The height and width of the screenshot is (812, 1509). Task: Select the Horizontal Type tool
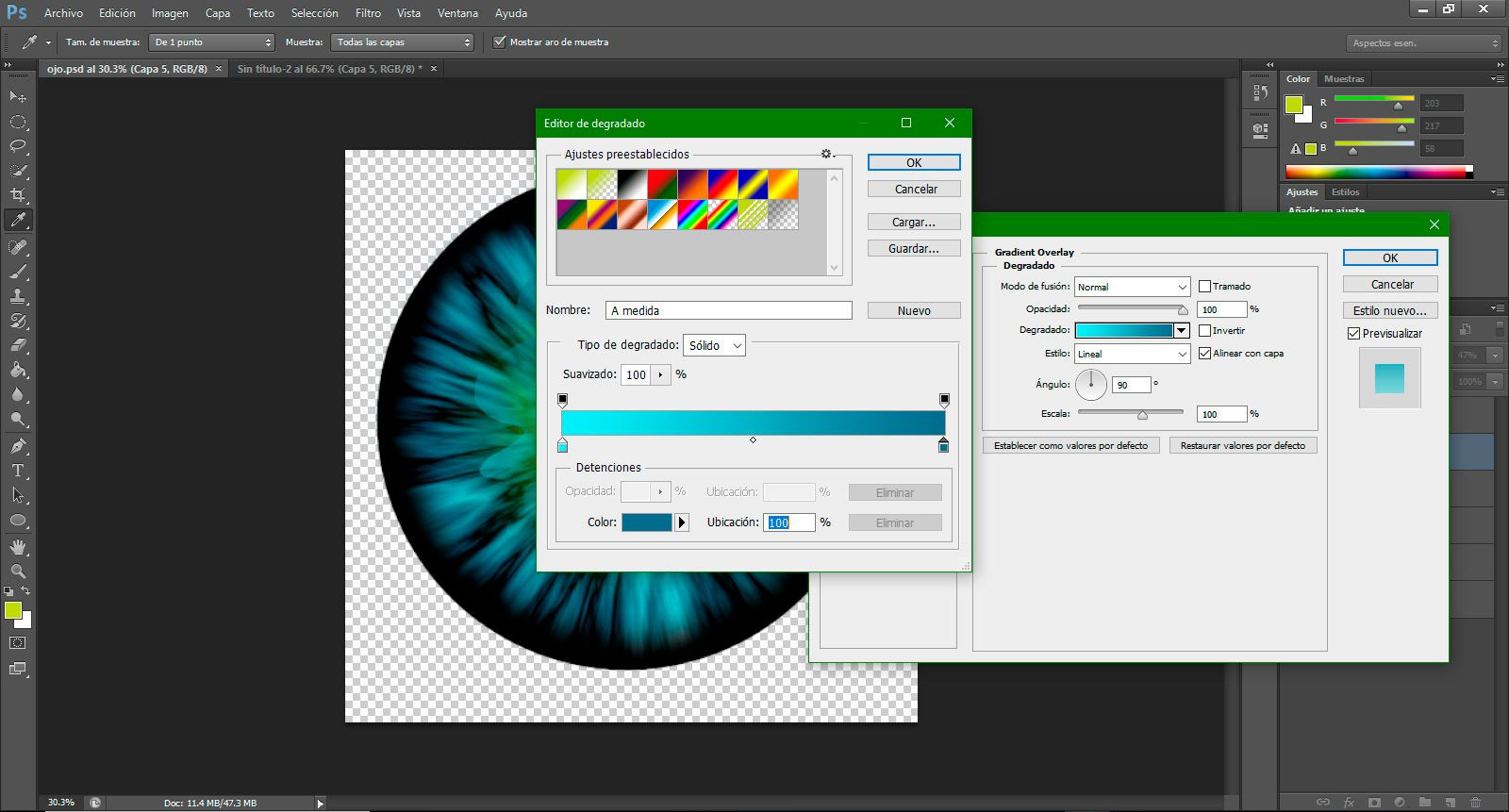[18, 471]
